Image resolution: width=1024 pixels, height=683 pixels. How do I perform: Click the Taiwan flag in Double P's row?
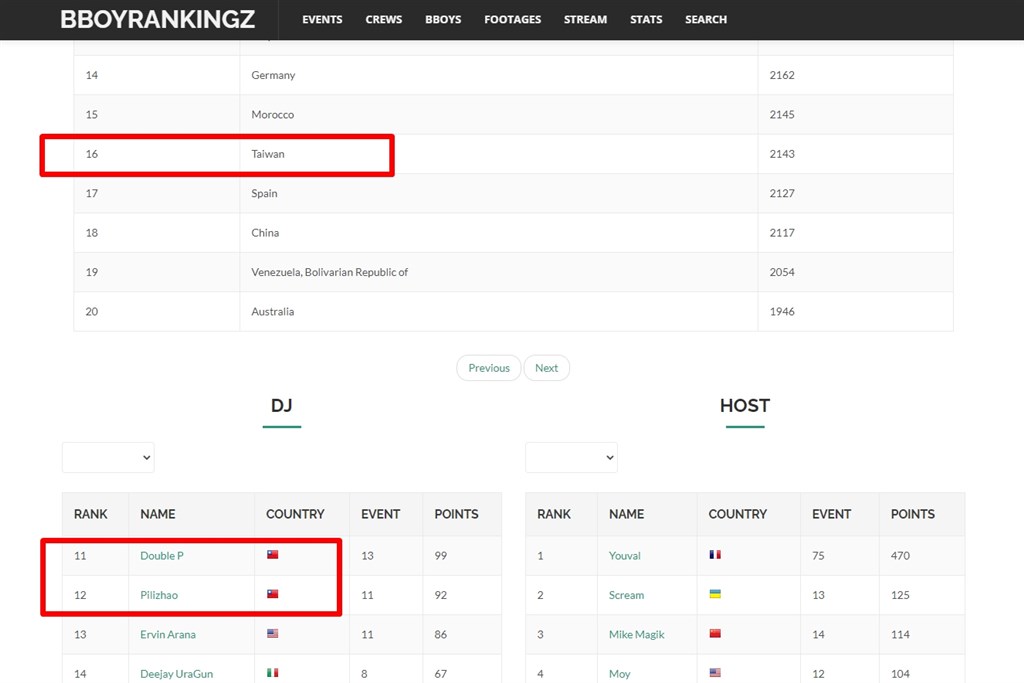click(273, 554)
